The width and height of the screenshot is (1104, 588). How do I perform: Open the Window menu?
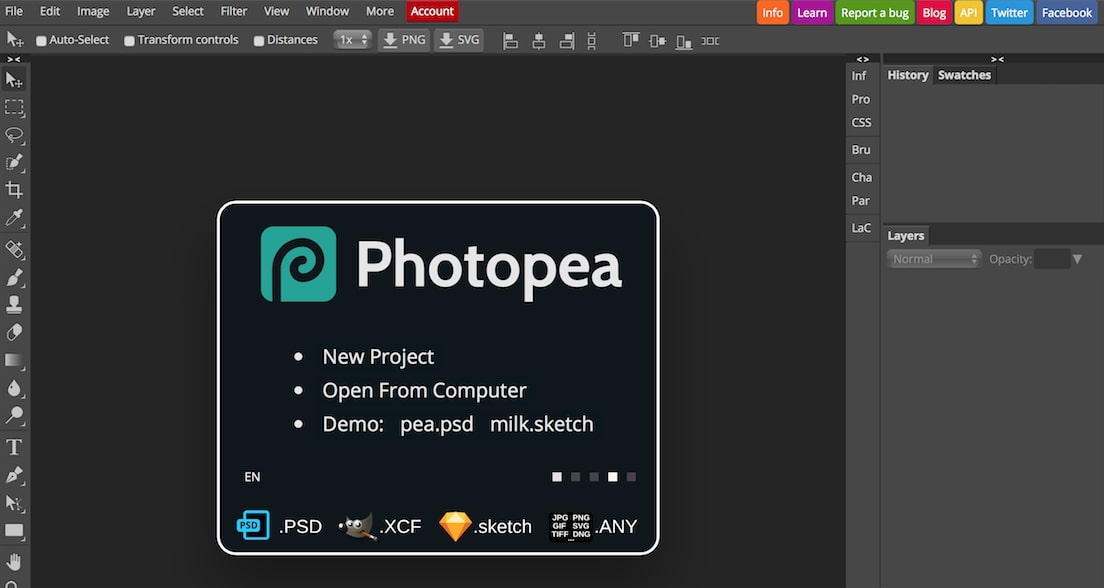(327, 11)
